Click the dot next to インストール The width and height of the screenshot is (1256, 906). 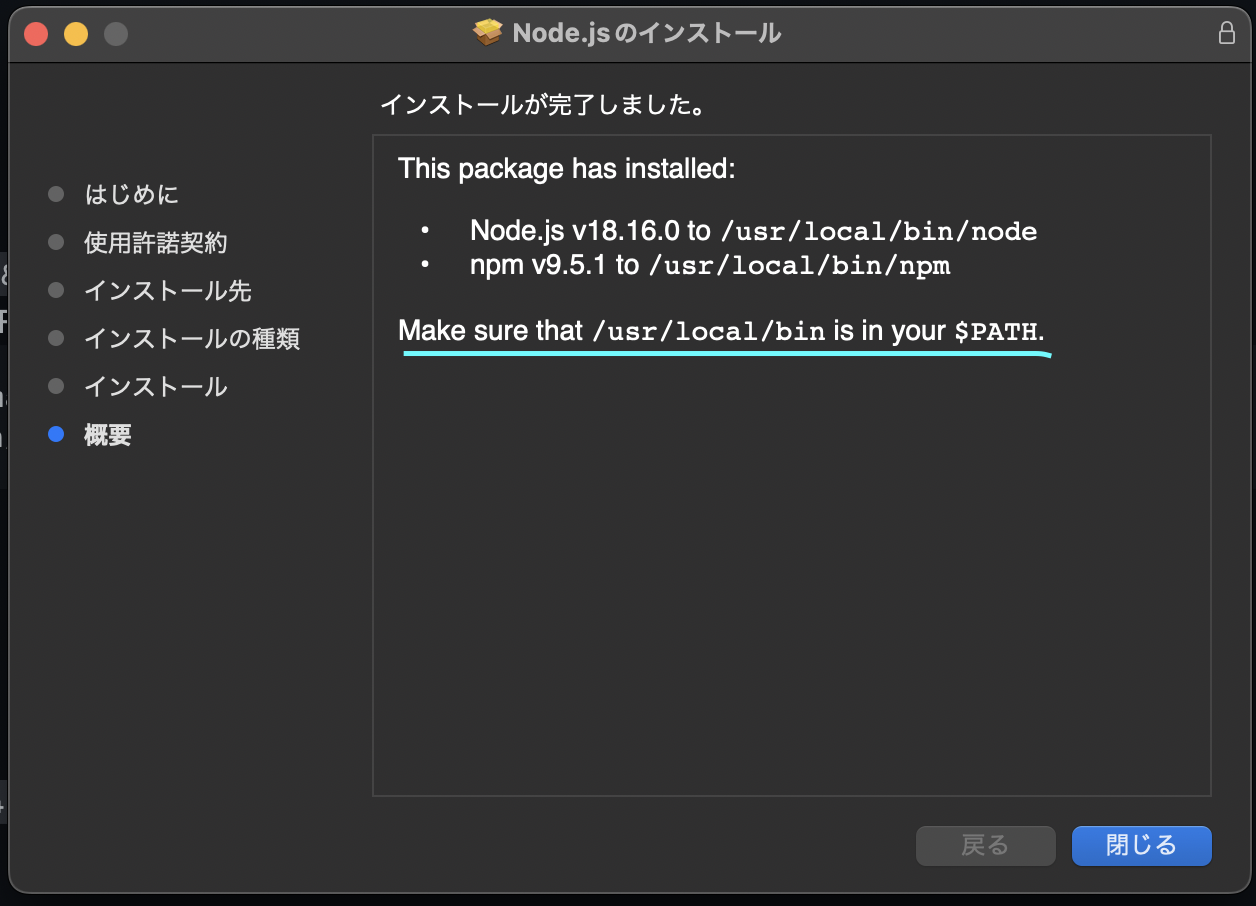tap(56, 386)
